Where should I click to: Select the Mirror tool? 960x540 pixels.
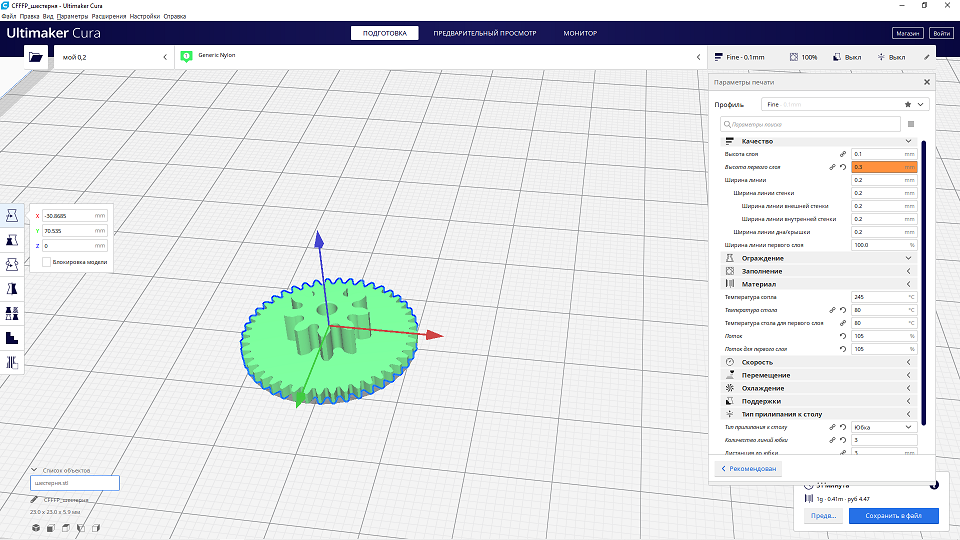pyautogui.click(x=13, y=289)
